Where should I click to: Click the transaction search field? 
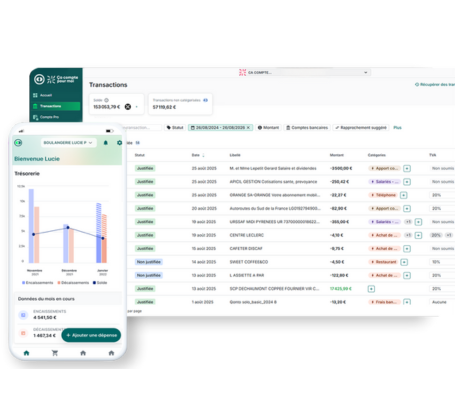[x=143, y=128]
